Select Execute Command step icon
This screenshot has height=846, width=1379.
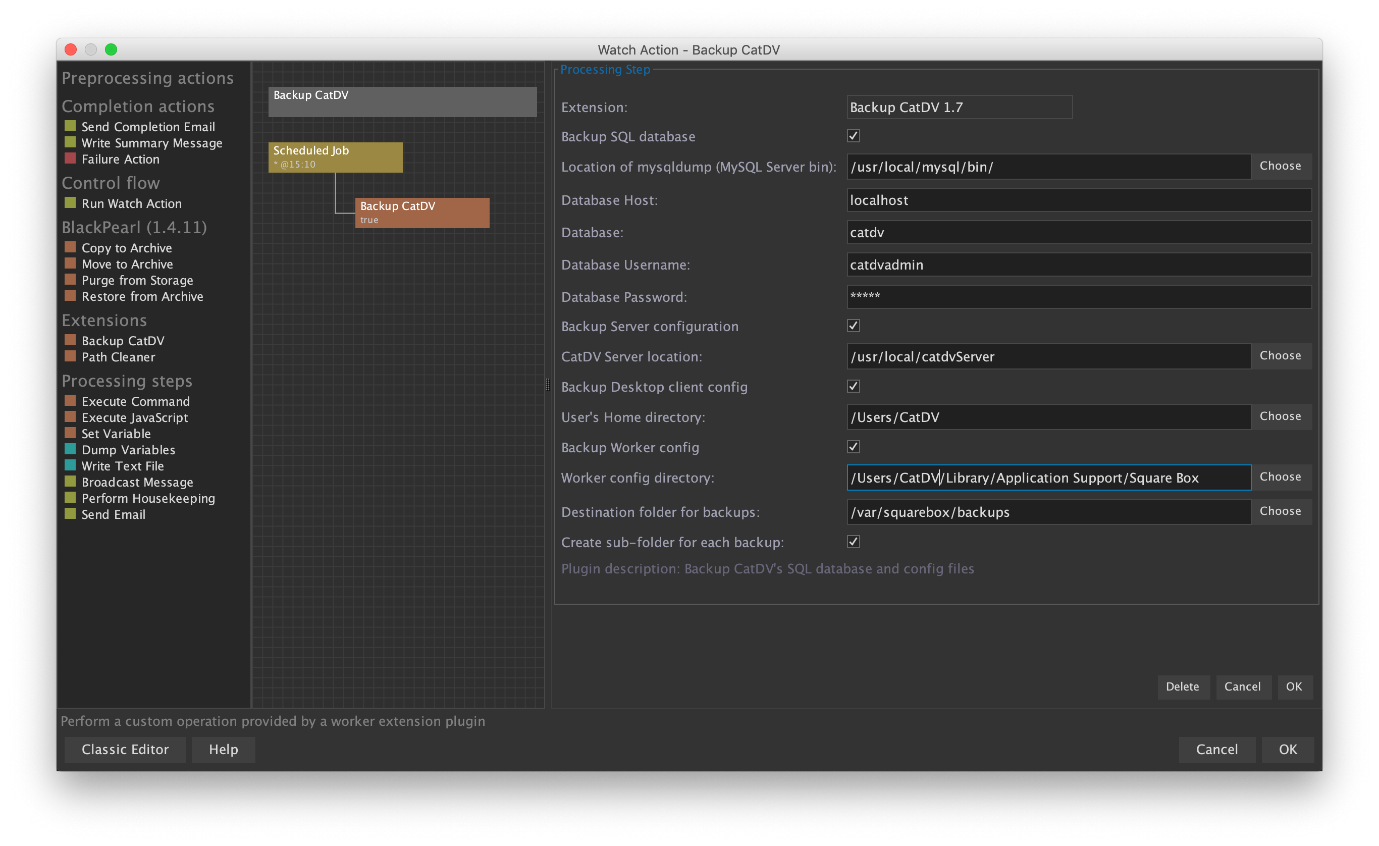(x=70, y=401)
